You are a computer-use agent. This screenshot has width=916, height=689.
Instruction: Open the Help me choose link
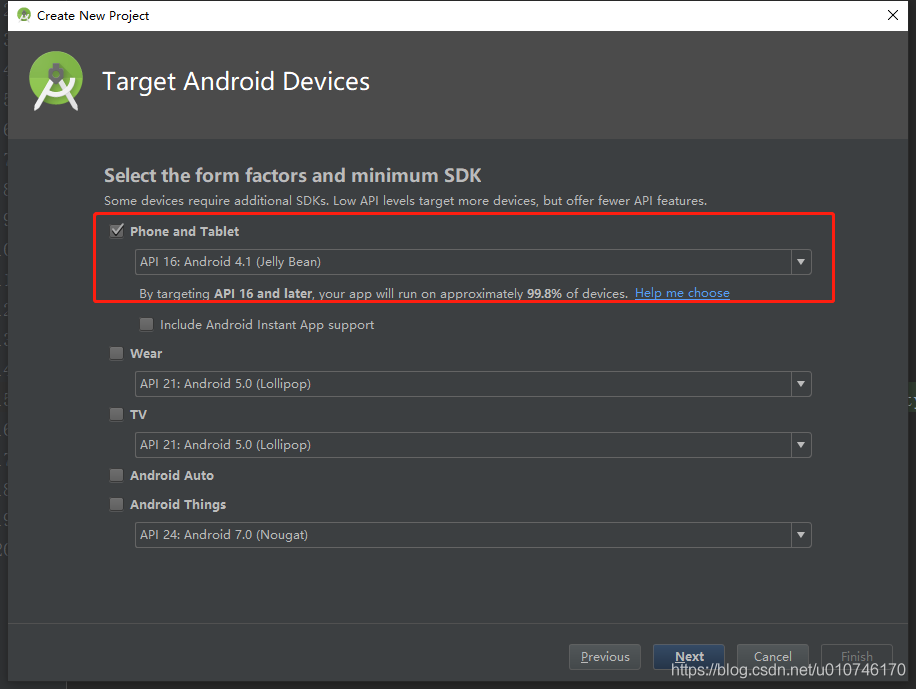click(x=682, y=293)
